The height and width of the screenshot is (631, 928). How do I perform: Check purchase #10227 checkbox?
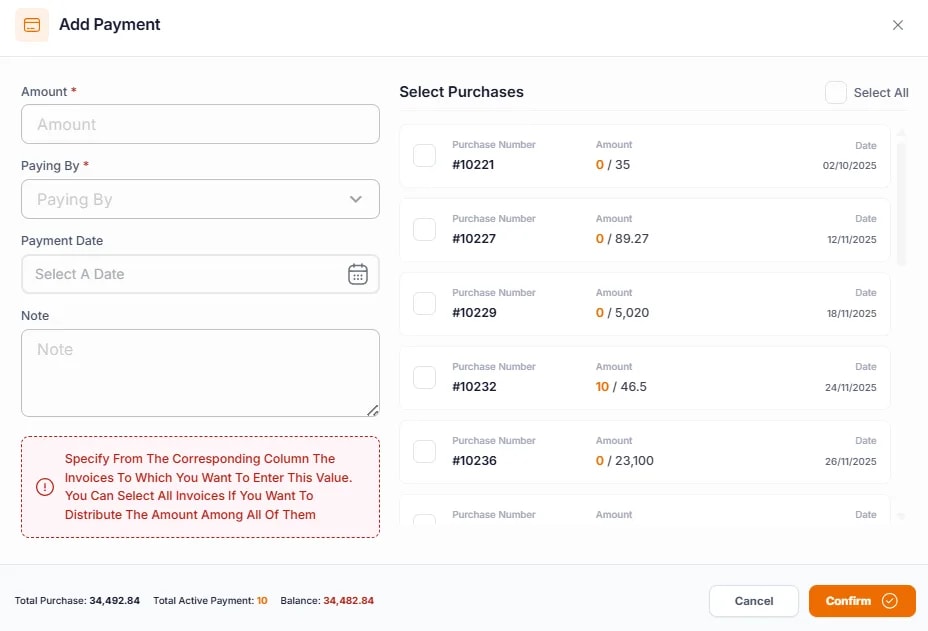click(424, 229)
